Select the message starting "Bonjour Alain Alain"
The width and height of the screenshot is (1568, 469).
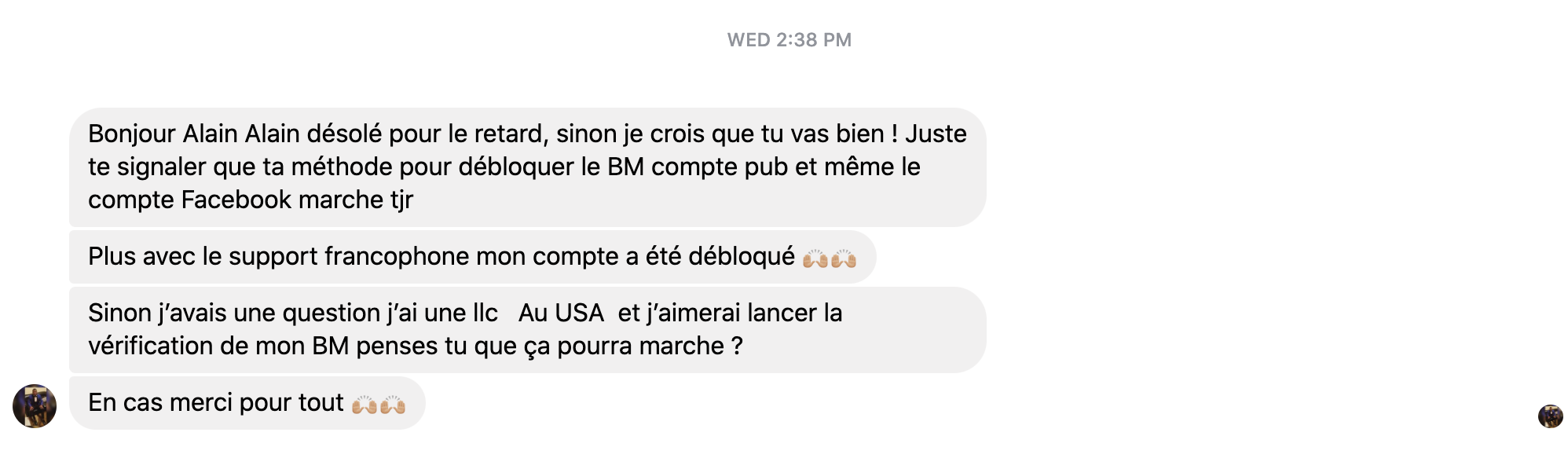[x=528, y=167]
